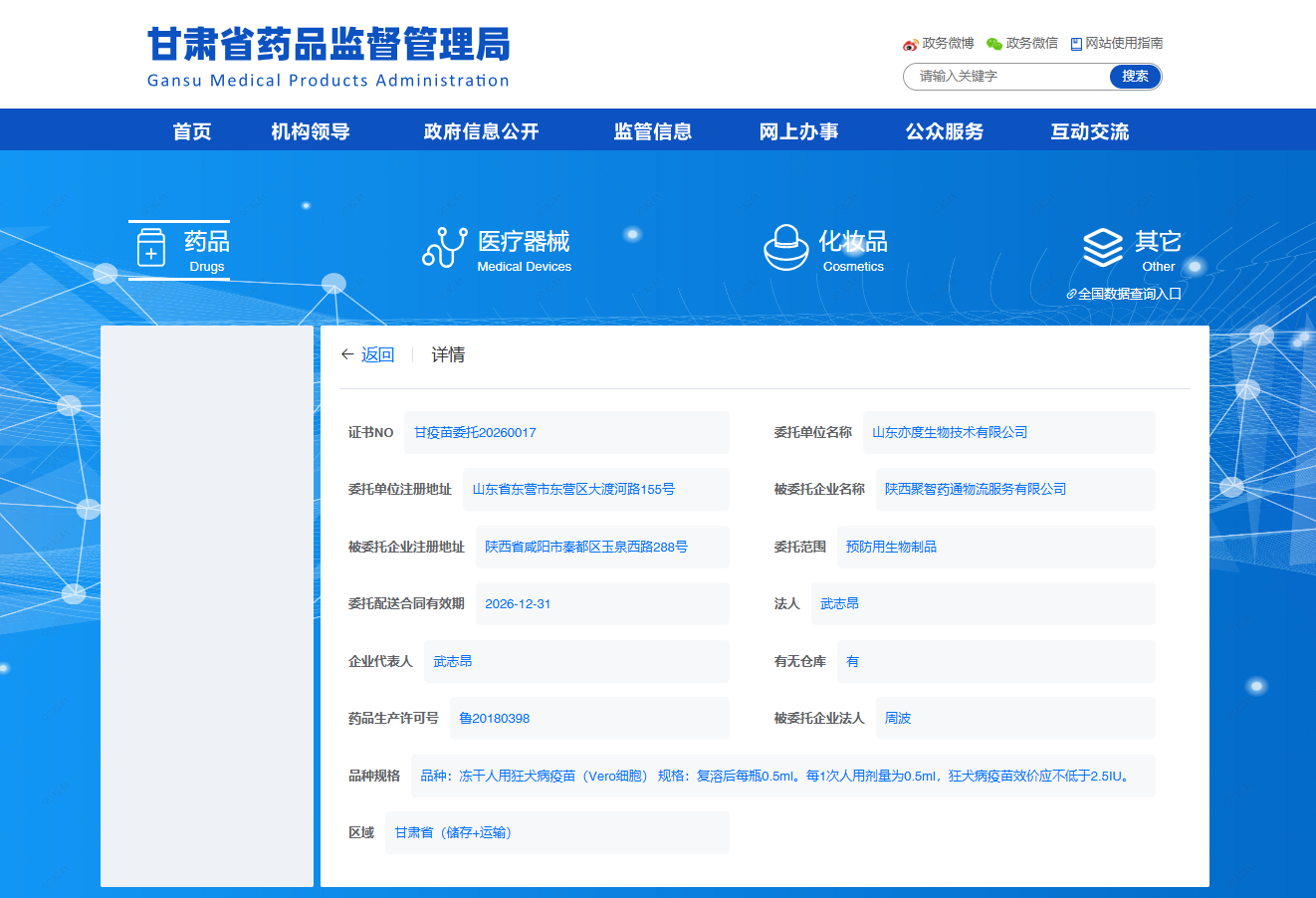This screenshot has width=1316, height=898.
Task: Open the 政府信息公开 menu item
Action: point(481,131)
